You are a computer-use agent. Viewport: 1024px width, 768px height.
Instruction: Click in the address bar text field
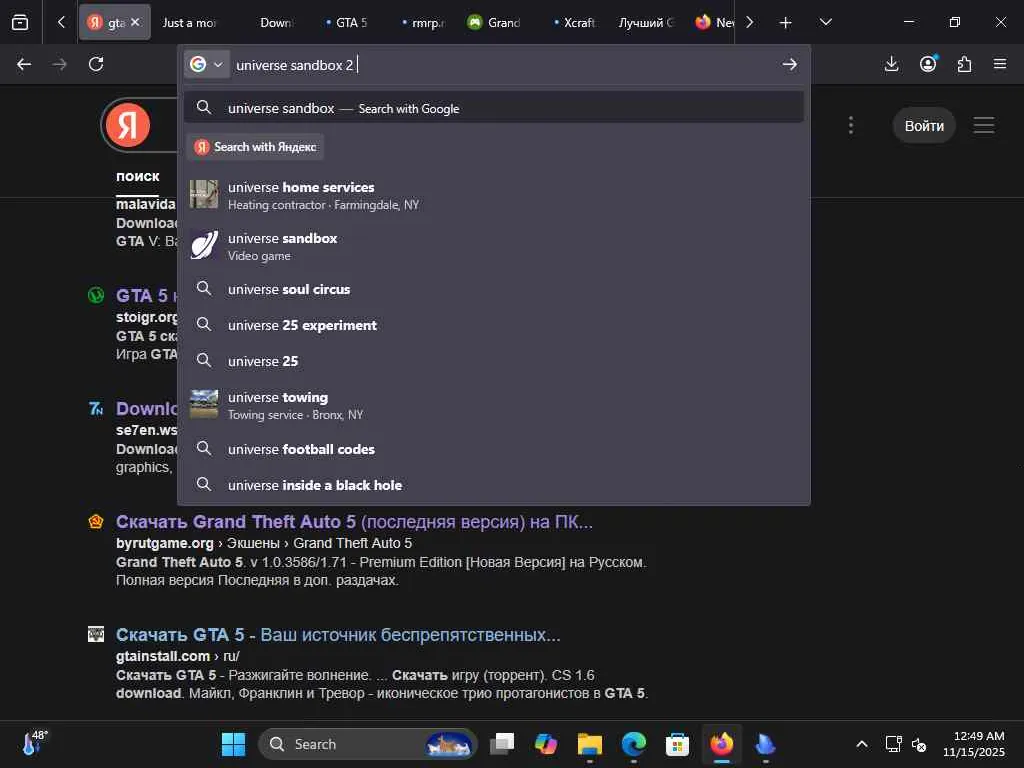coord(503,65)
